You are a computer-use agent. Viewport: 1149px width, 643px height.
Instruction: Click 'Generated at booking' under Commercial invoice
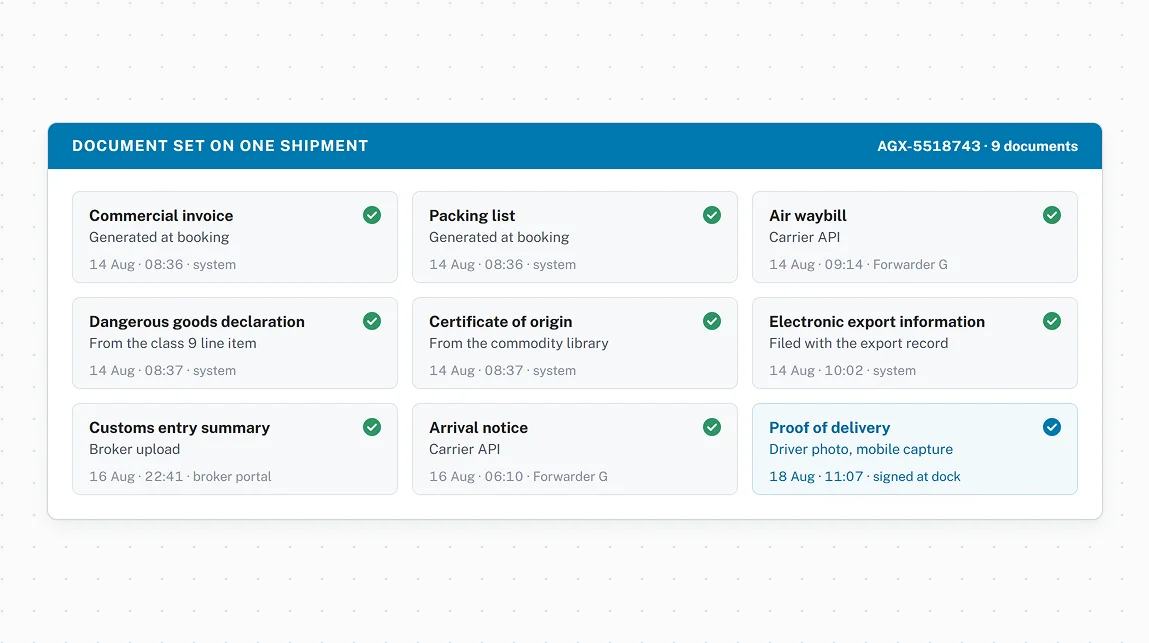point(159,238)
